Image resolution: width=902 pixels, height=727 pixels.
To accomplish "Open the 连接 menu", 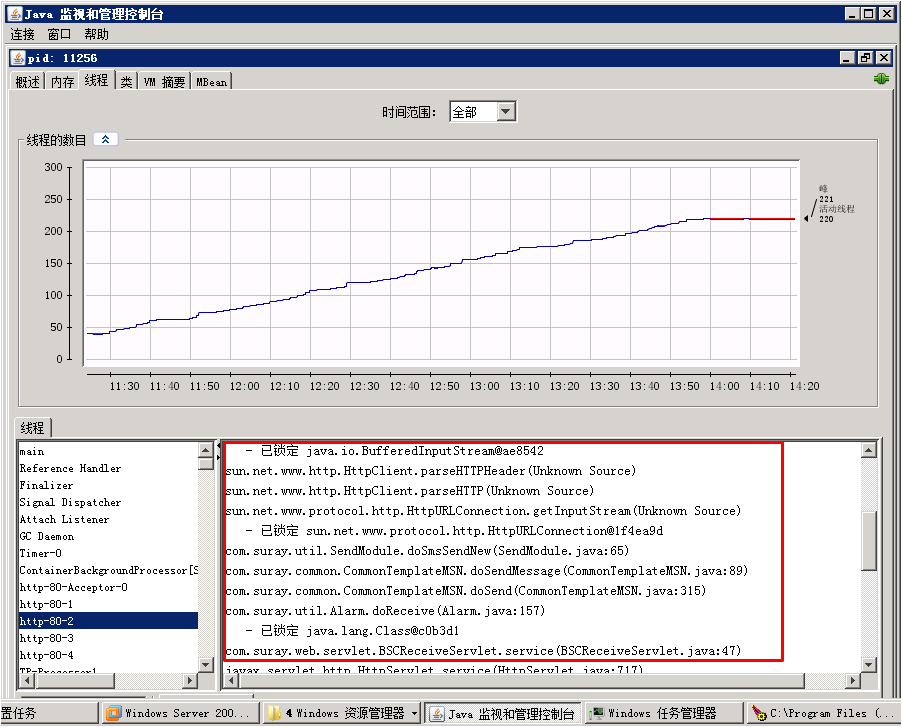I will (22, 34).
